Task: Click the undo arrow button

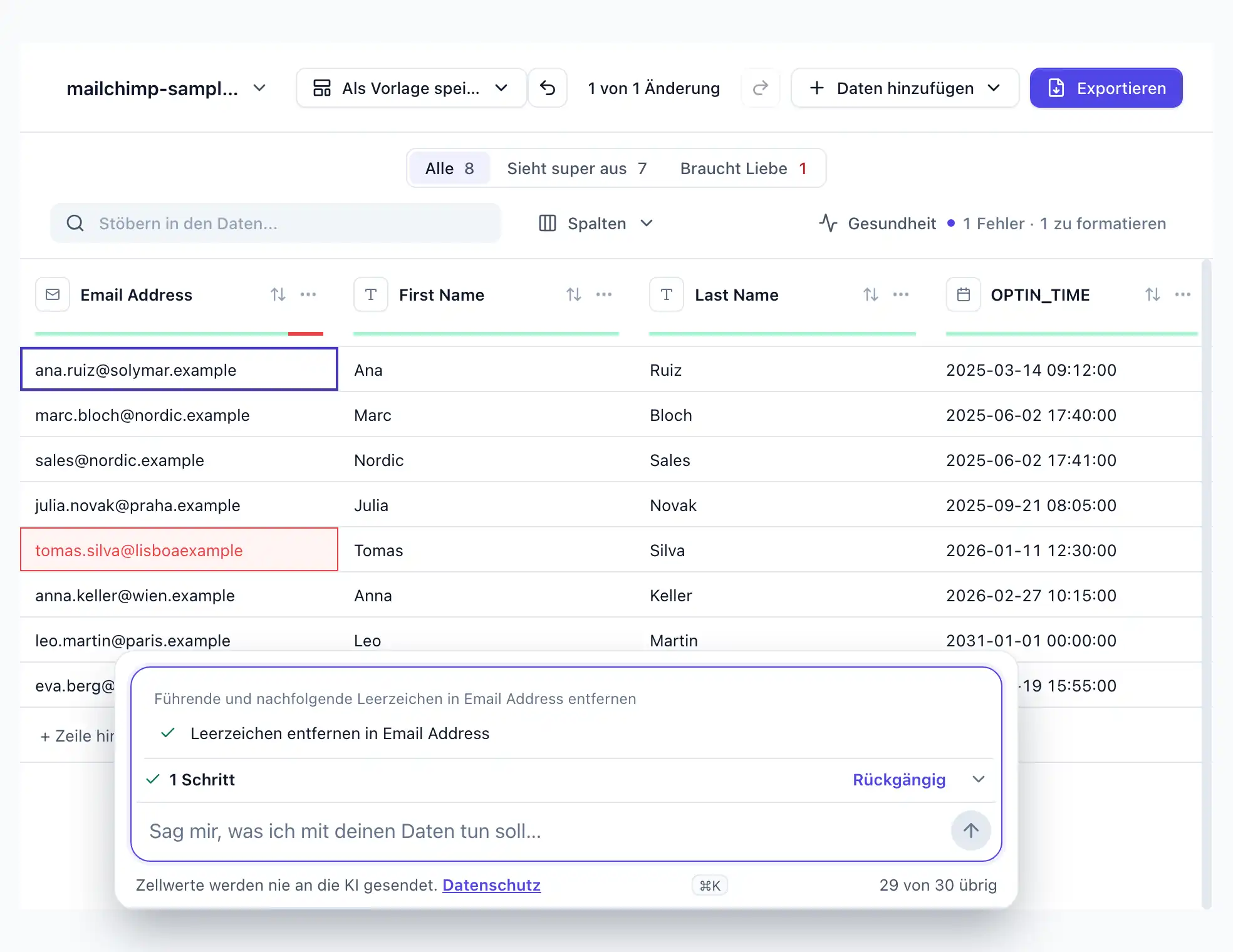Action: (x=548, y=88)
